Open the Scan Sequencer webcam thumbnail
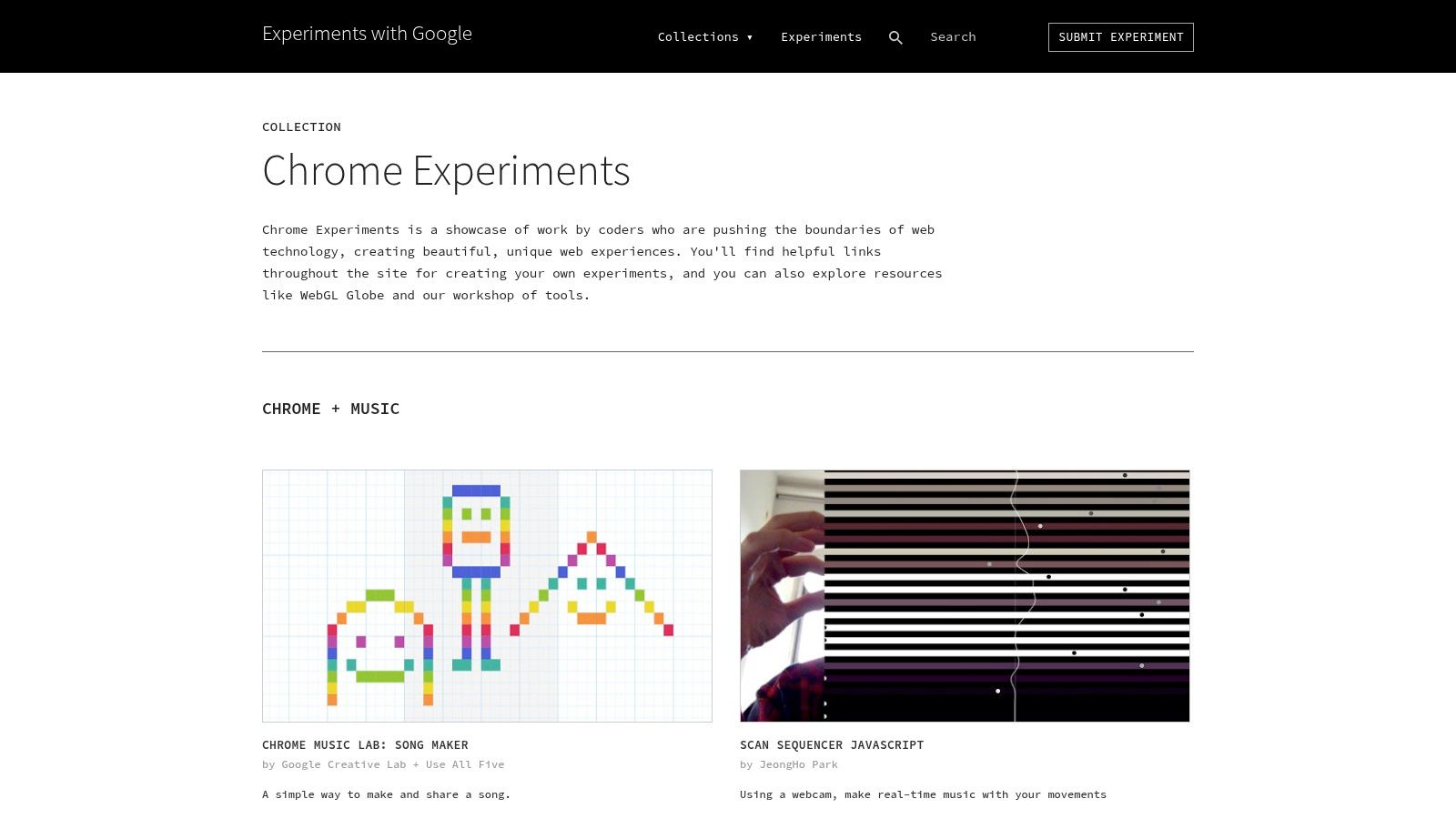The width and height of the screenshot is (1456, 819). click(x=965, y=596)
